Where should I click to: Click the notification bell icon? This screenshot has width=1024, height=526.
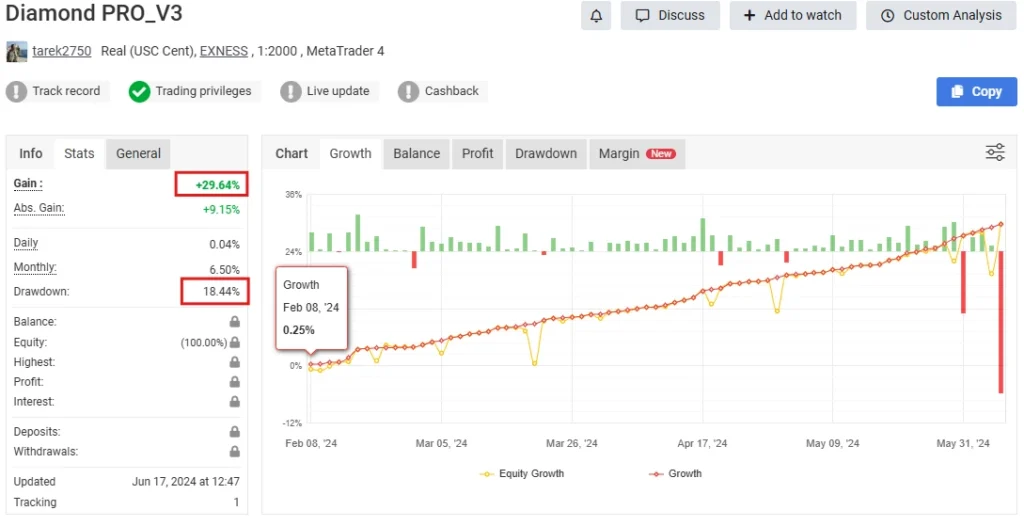click(596, 16)
